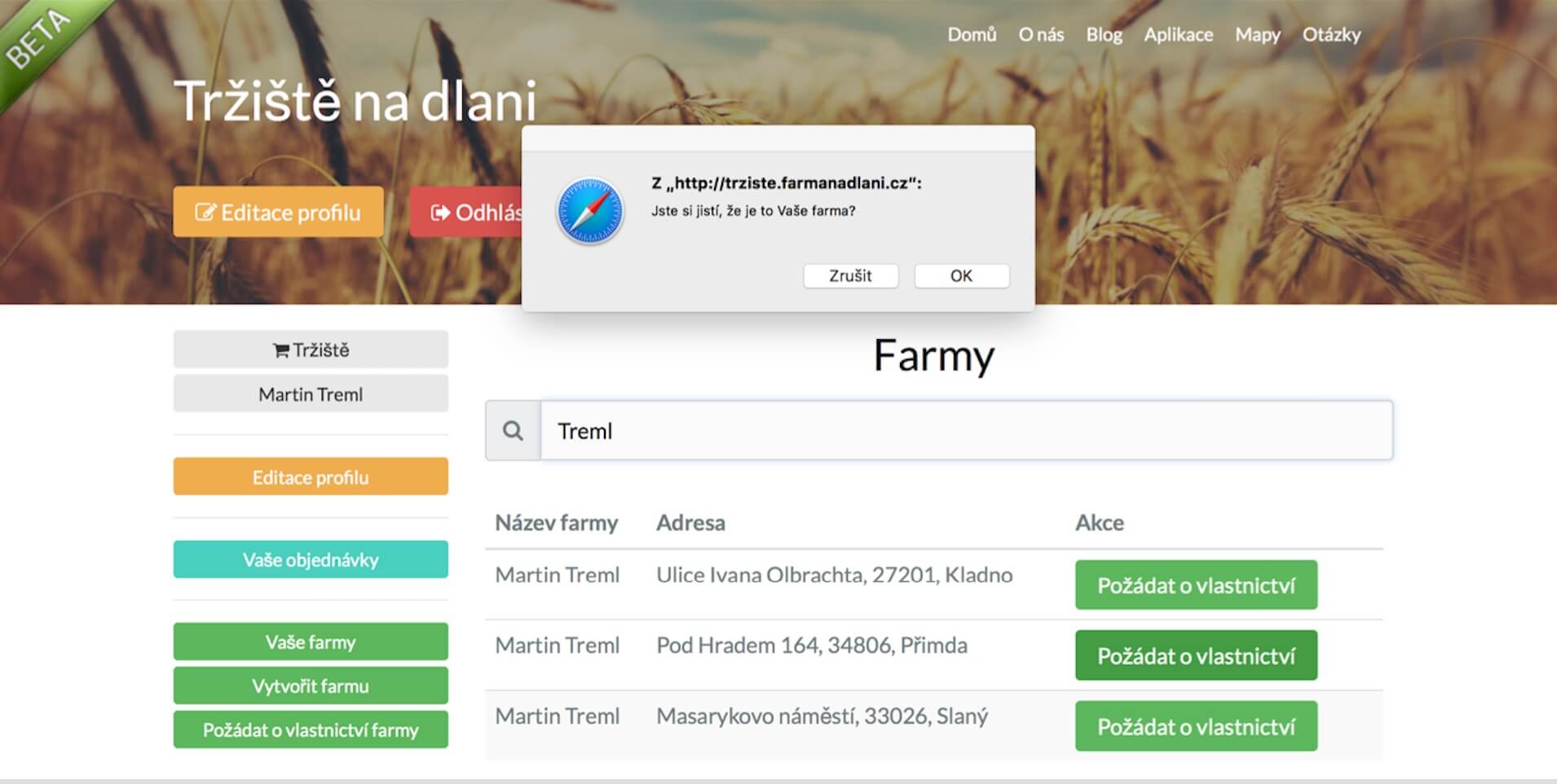Open the Blog navigation link
This screenshot has width=1557, height=784.
[1104, 34]
